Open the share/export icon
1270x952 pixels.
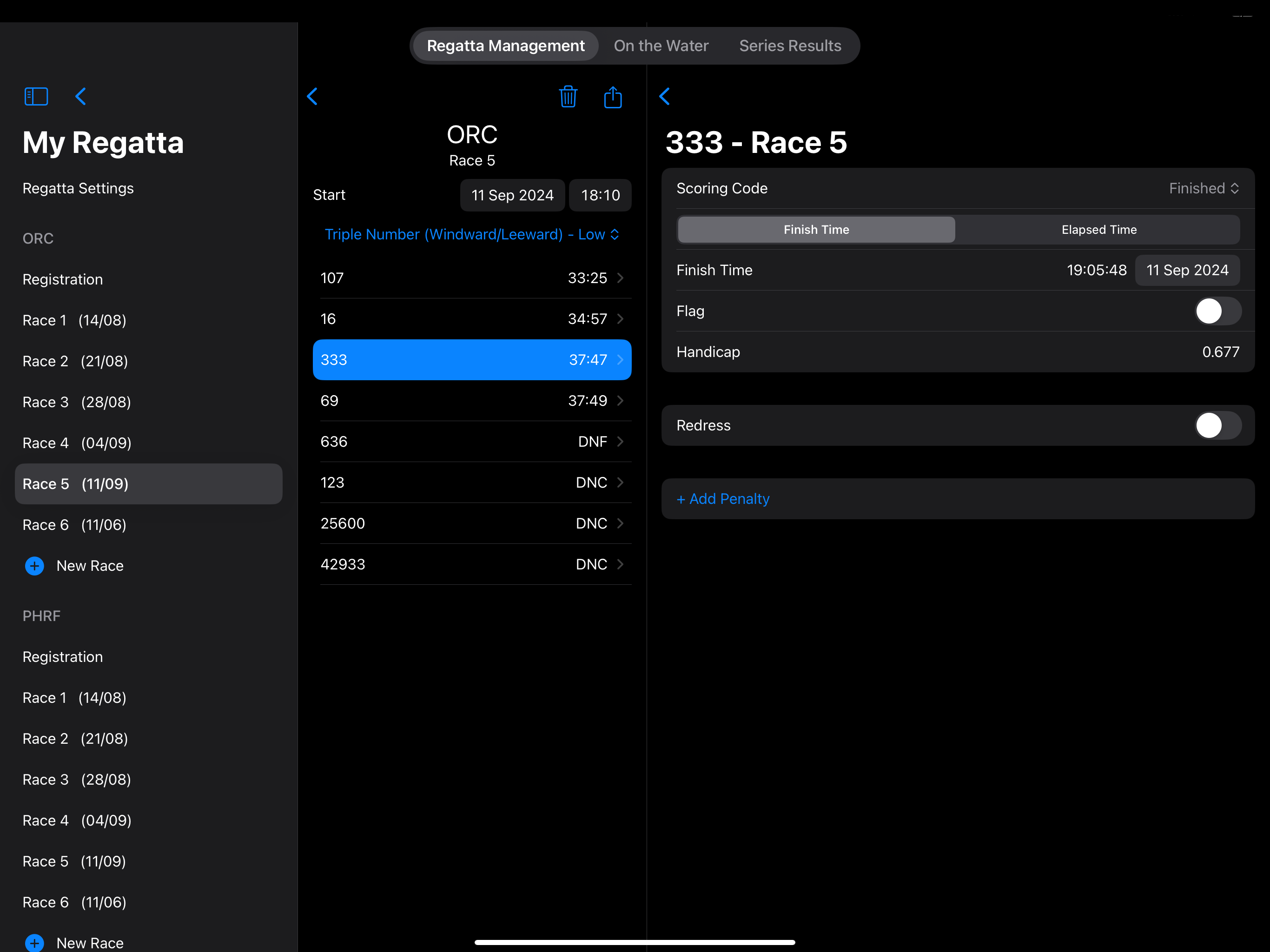[x=613, y=97]
